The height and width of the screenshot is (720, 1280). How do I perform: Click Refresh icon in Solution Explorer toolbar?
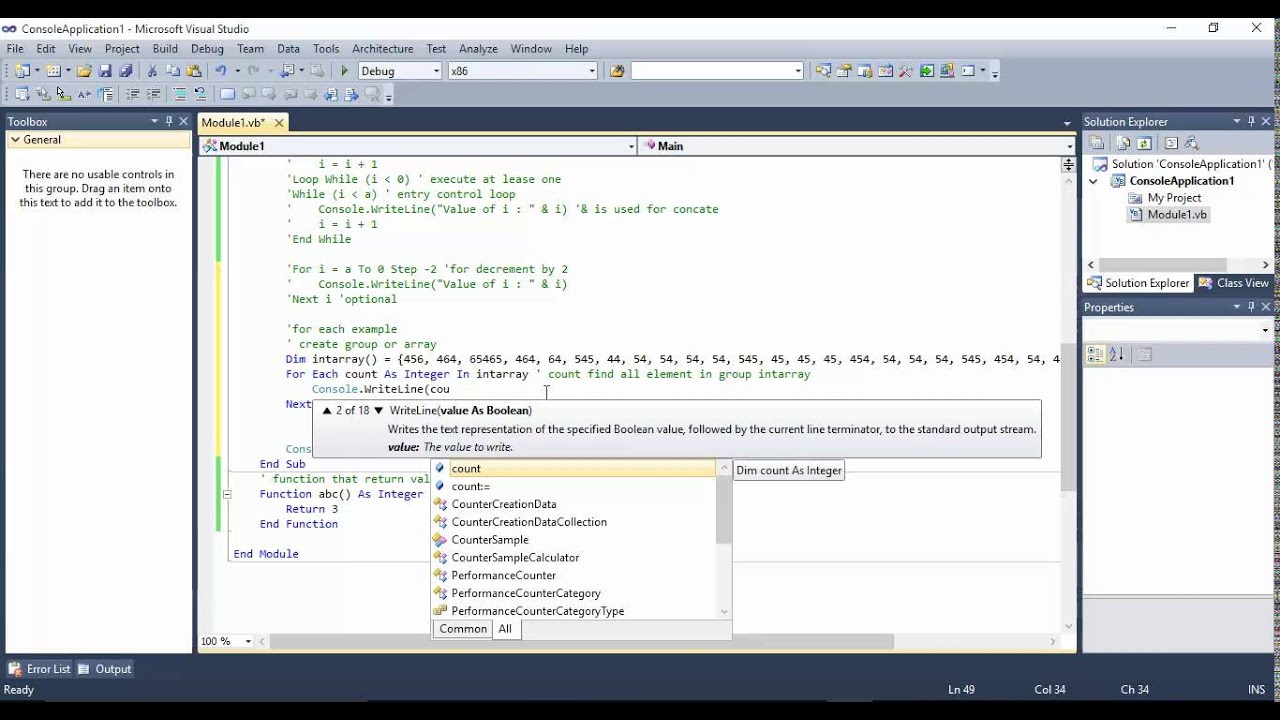pyautogui.click(x=1145, y=143)
